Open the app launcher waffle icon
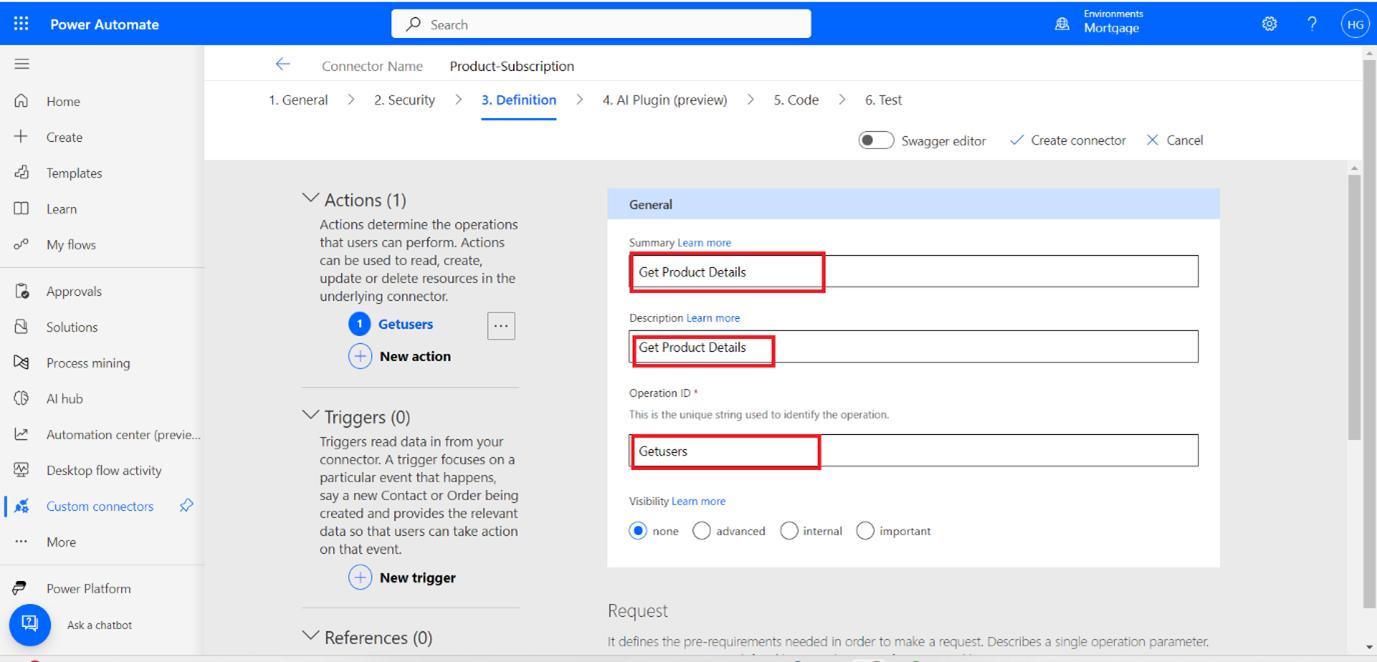This screenshot has height=662, width=1377. [x=21, y=24]
